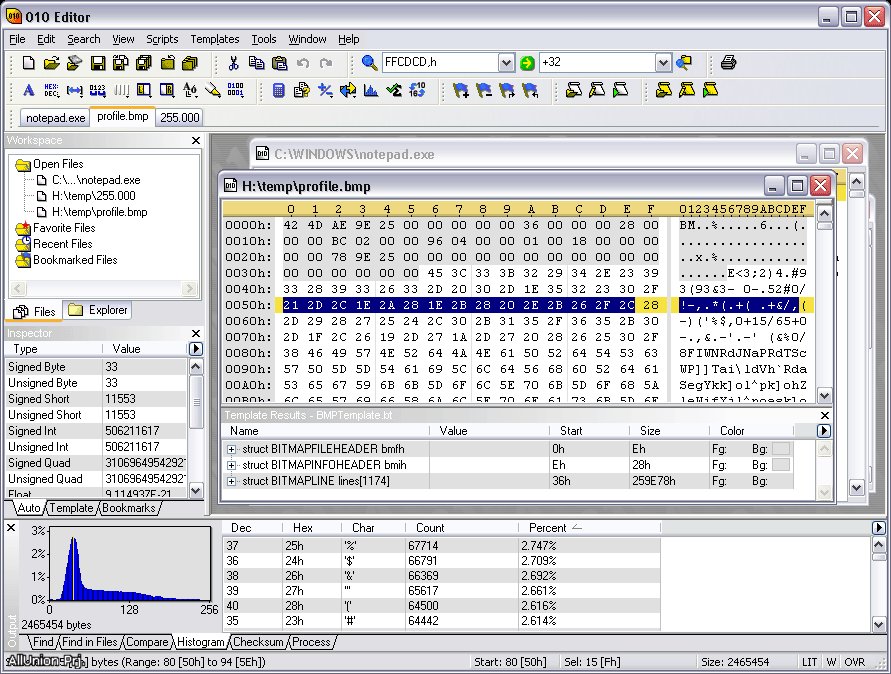Click the Convert base 10/16 icon
The height and width of the screenshot is (674, 891).
click(417, 90)
